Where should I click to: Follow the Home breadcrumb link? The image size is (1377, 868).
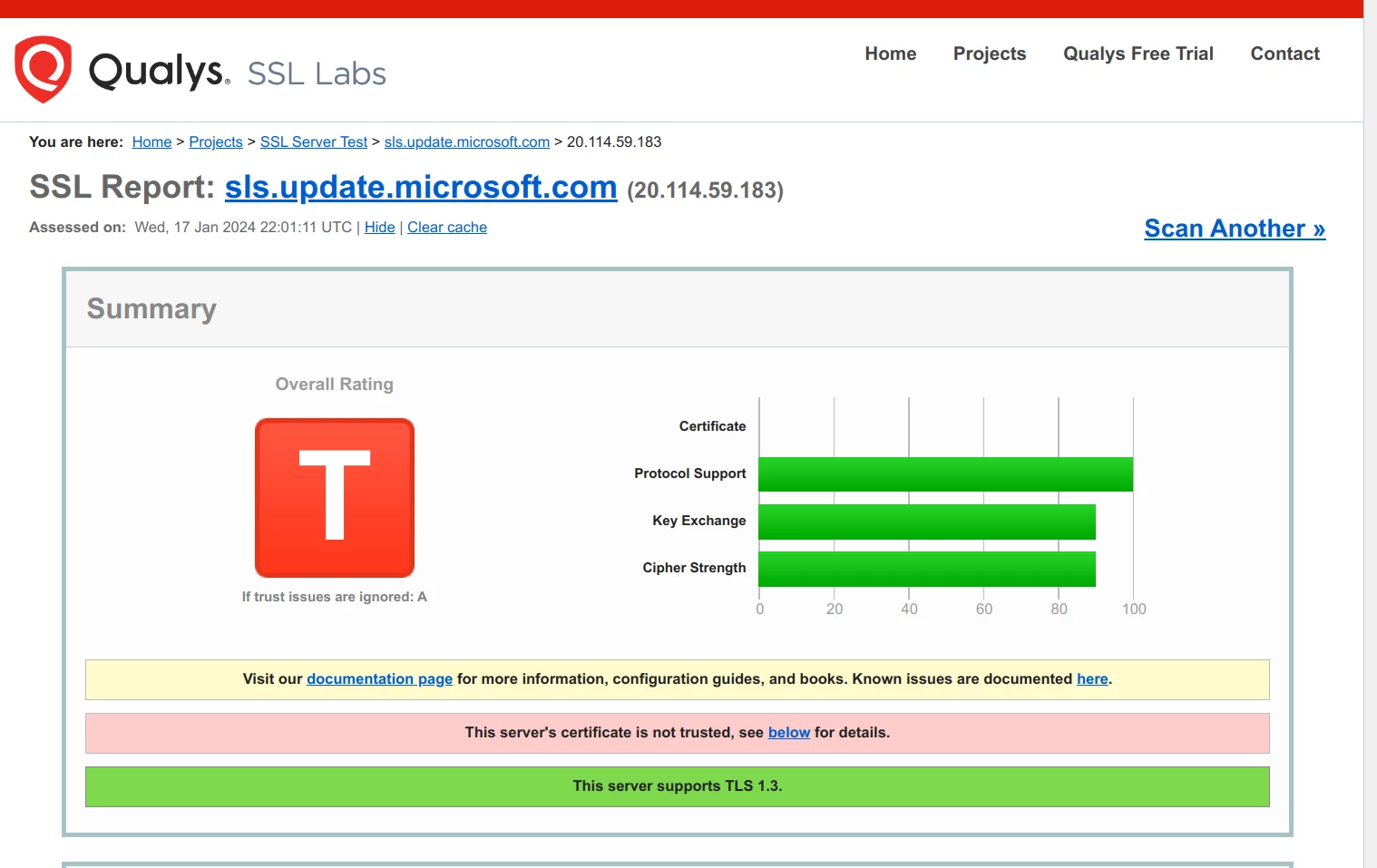(151, 142)
